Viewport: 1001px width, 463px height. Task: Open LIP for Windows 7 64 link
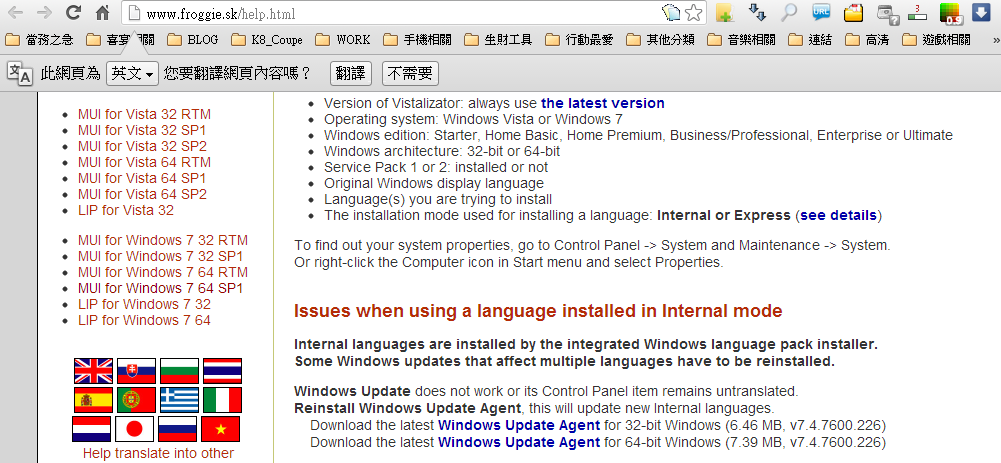[x=144, y=320]
